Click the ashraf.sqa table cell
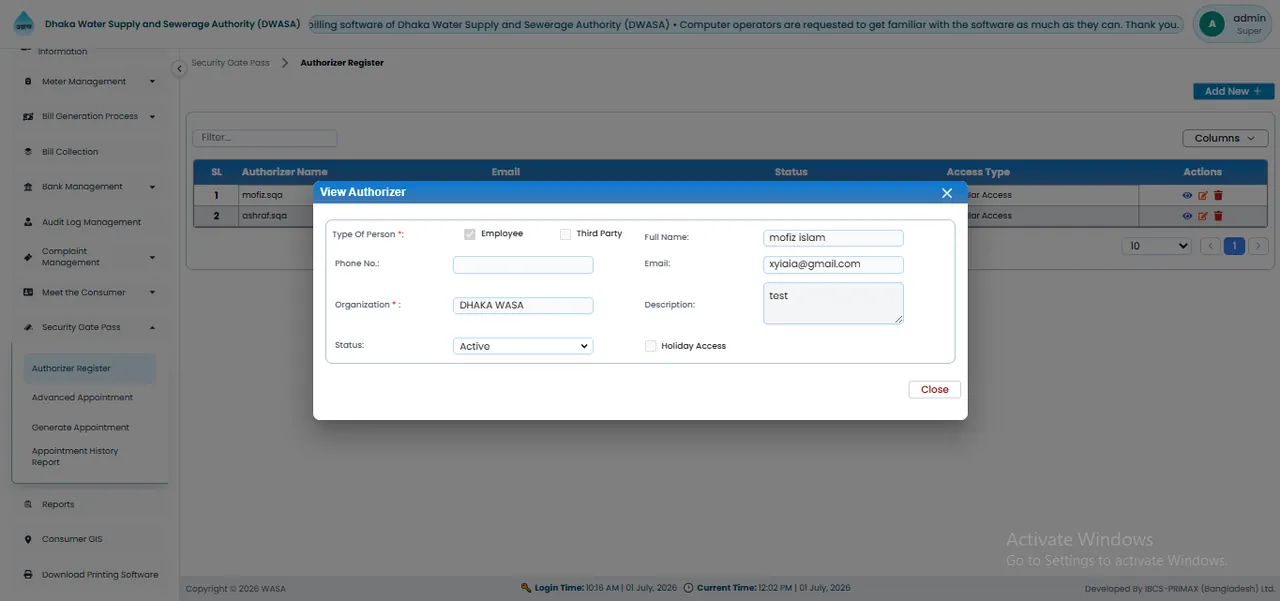Image resolution: width=1280 pixels, height=601 pixels. [264, 216]
